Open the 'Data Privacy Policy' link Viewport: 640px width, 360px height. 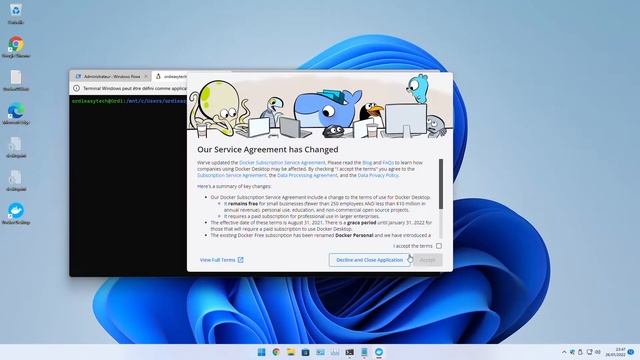tap(378, 175)
